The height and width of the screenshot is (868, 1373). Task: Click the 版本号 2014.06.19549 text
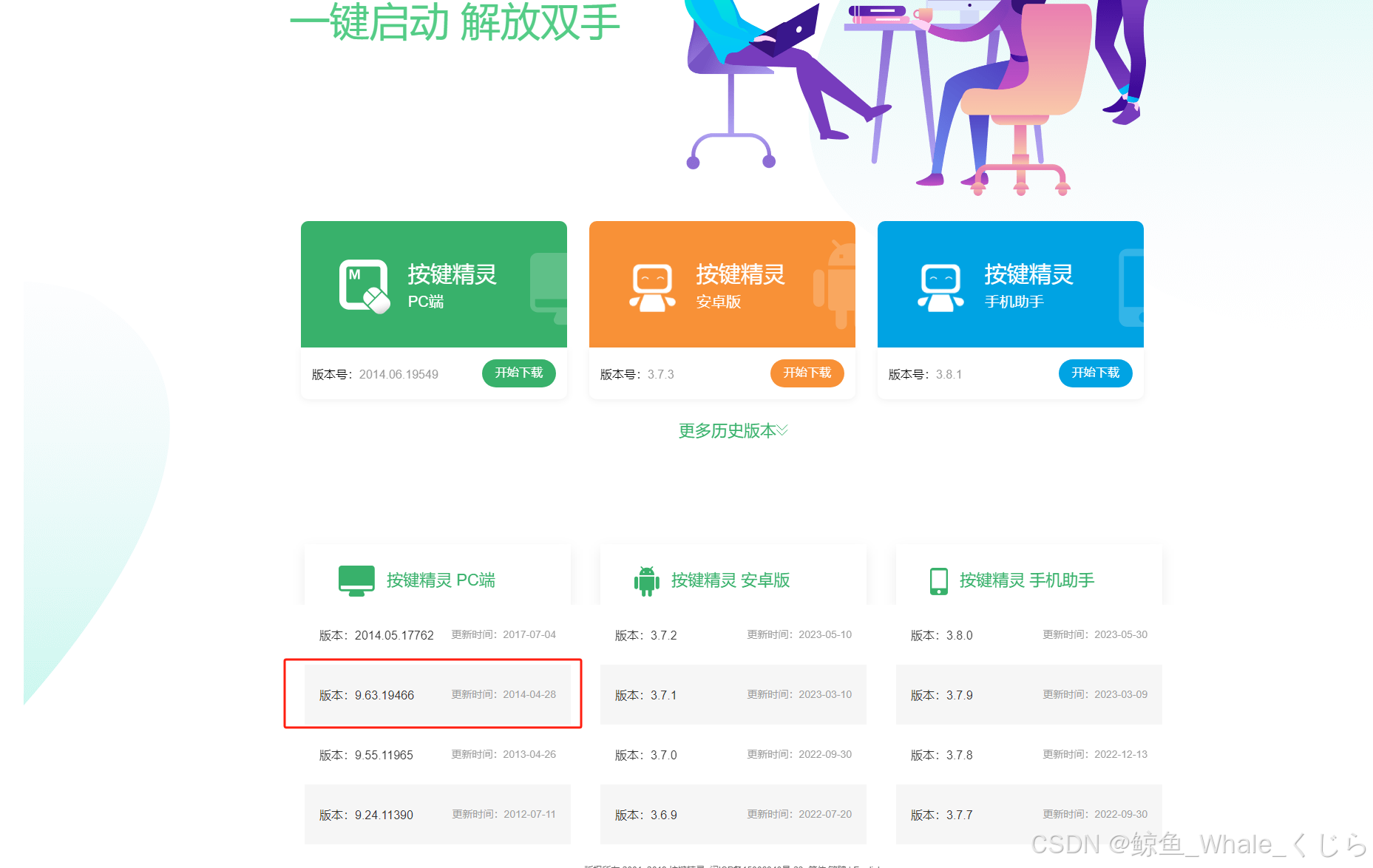375,375
